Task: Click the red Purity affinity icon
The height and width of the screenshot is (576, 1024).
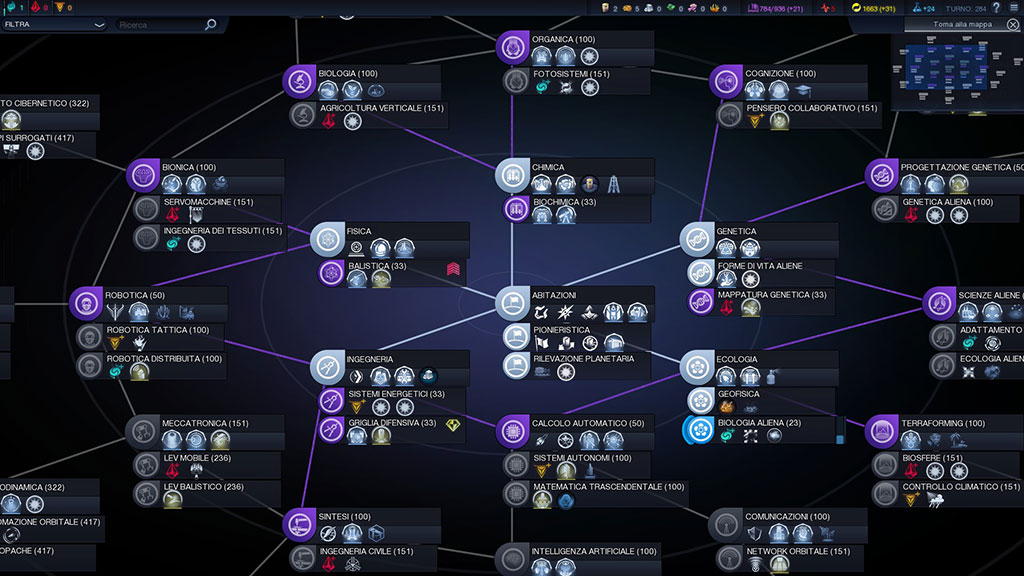Action: point(35,7)
